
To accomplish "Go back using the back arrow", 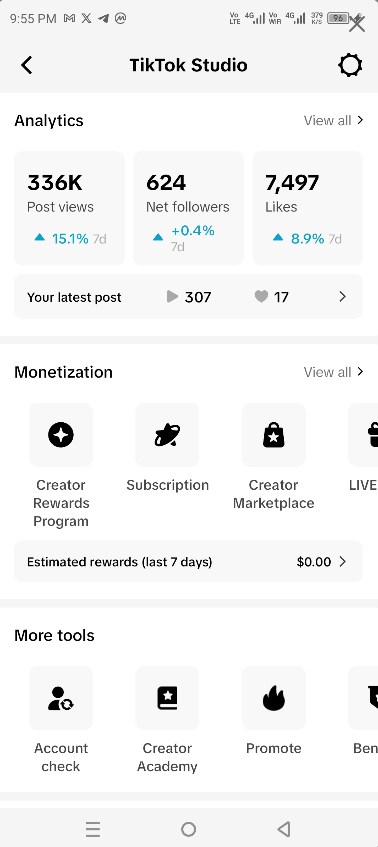I will pos(26,65).
